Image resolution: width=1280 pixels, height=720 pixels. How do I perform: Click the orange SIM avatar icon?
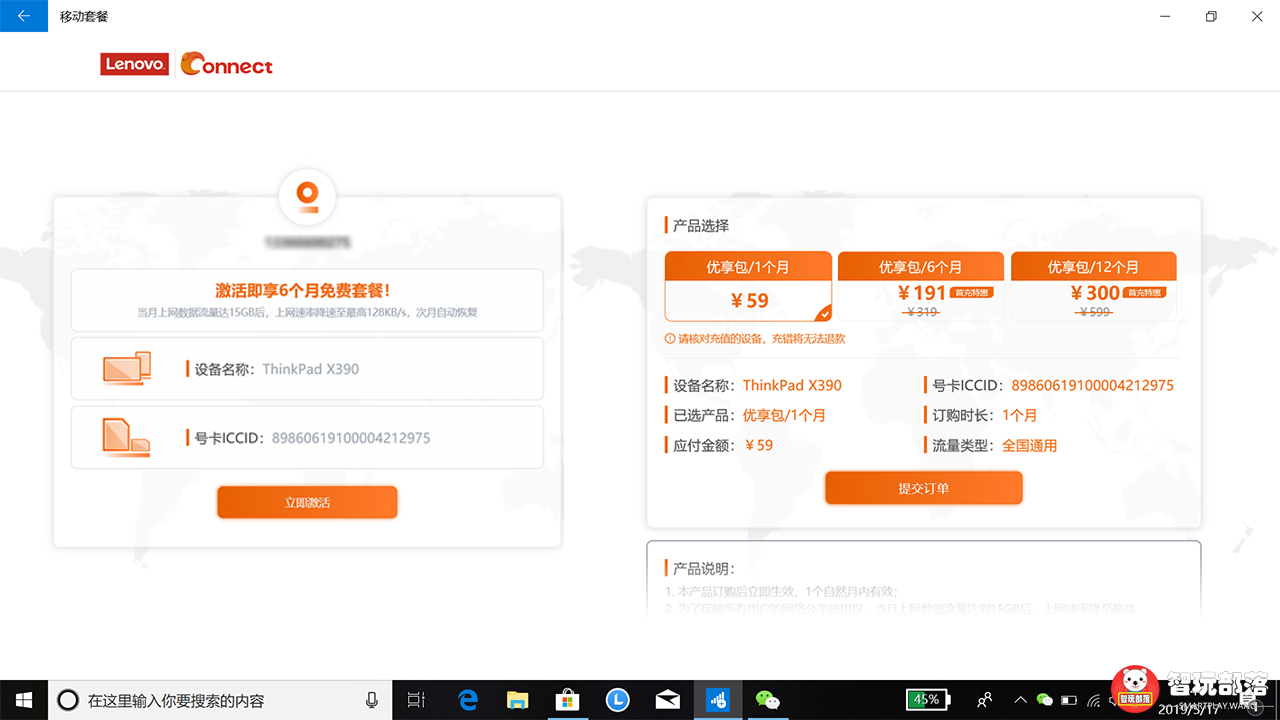tap(307, 195)
